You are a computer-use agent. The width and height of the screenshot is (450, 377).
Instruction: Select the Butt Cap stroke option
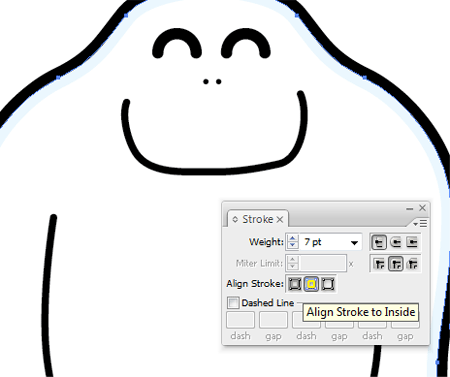pyautogui.click(x=379, y=242)
